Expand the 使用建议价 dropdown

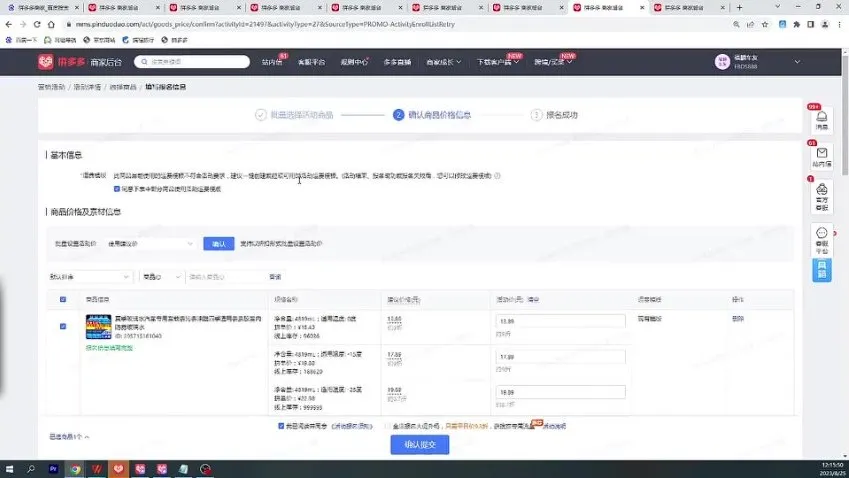pos(150,243)
